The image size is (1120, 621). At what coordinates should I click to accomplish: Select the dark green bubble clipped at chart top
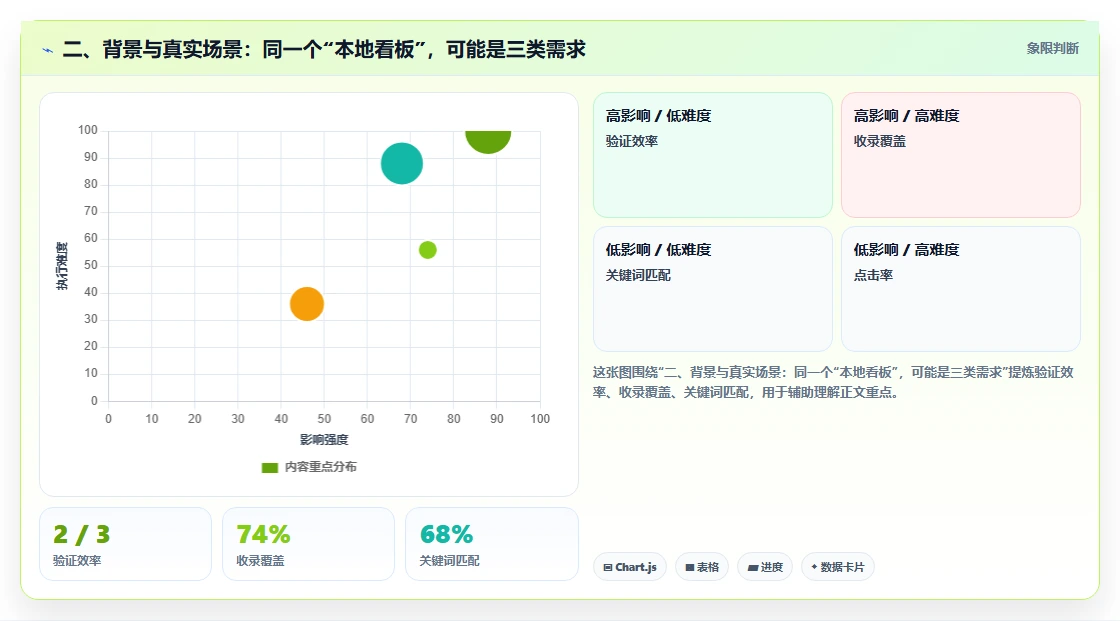click(488, 141)
